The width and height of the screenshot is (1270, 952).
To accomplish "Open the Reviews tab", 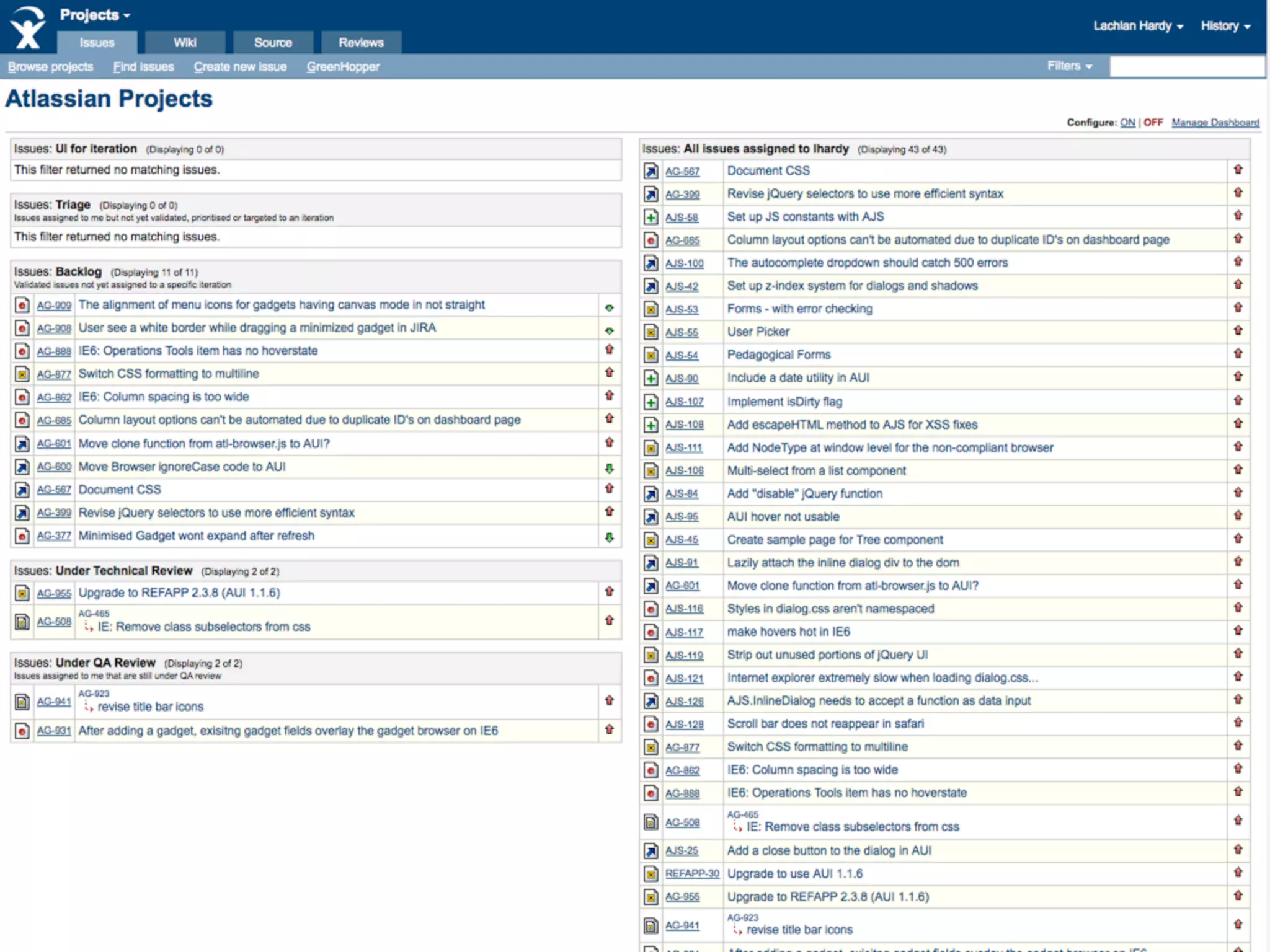I will [361, 43].
